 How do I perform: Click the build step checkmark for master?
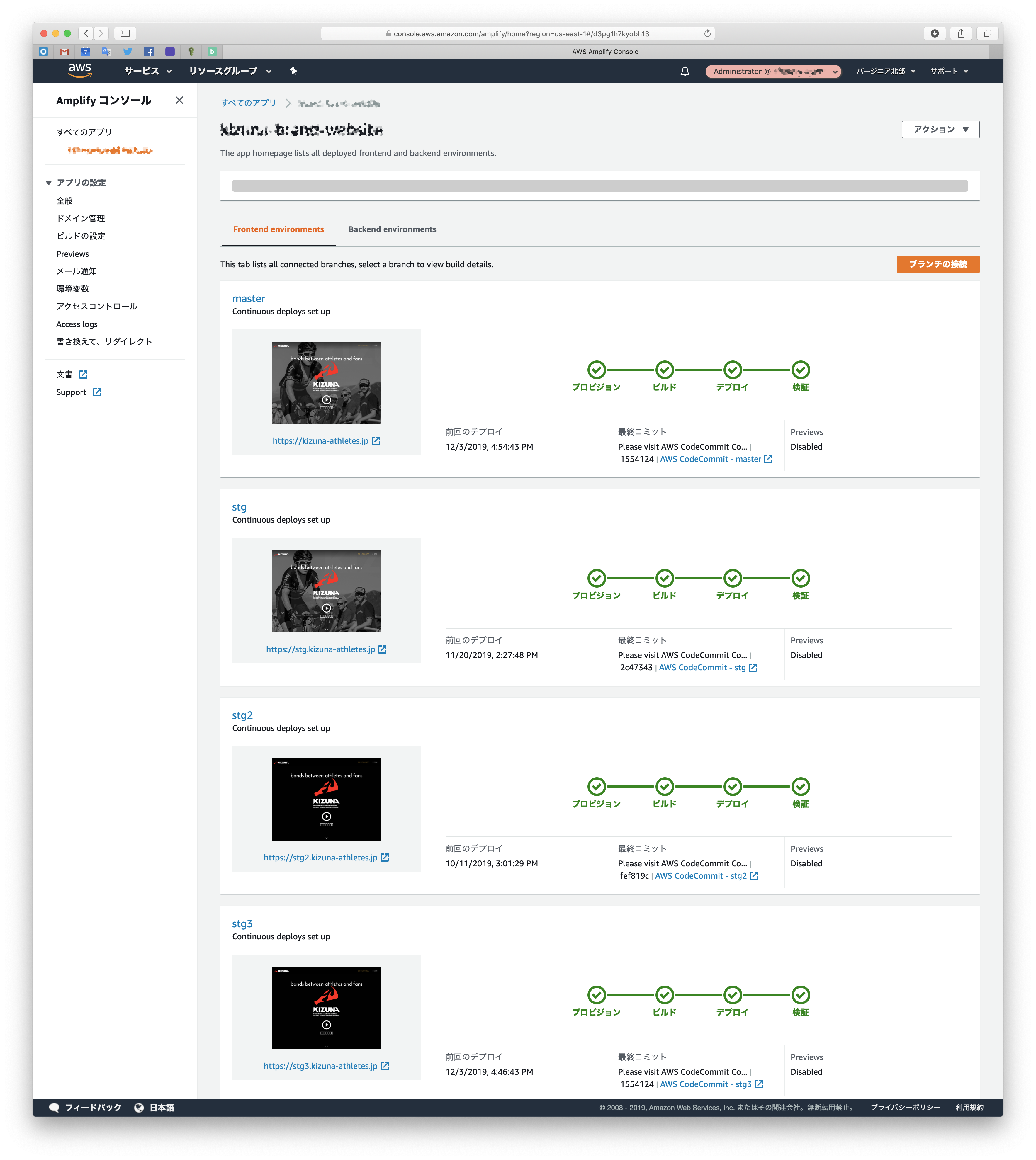(664, 370)
